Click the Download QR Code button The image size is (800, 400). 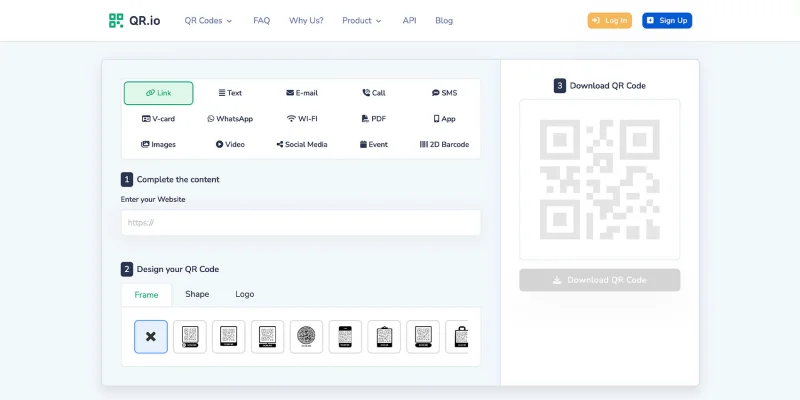(600, 280)
